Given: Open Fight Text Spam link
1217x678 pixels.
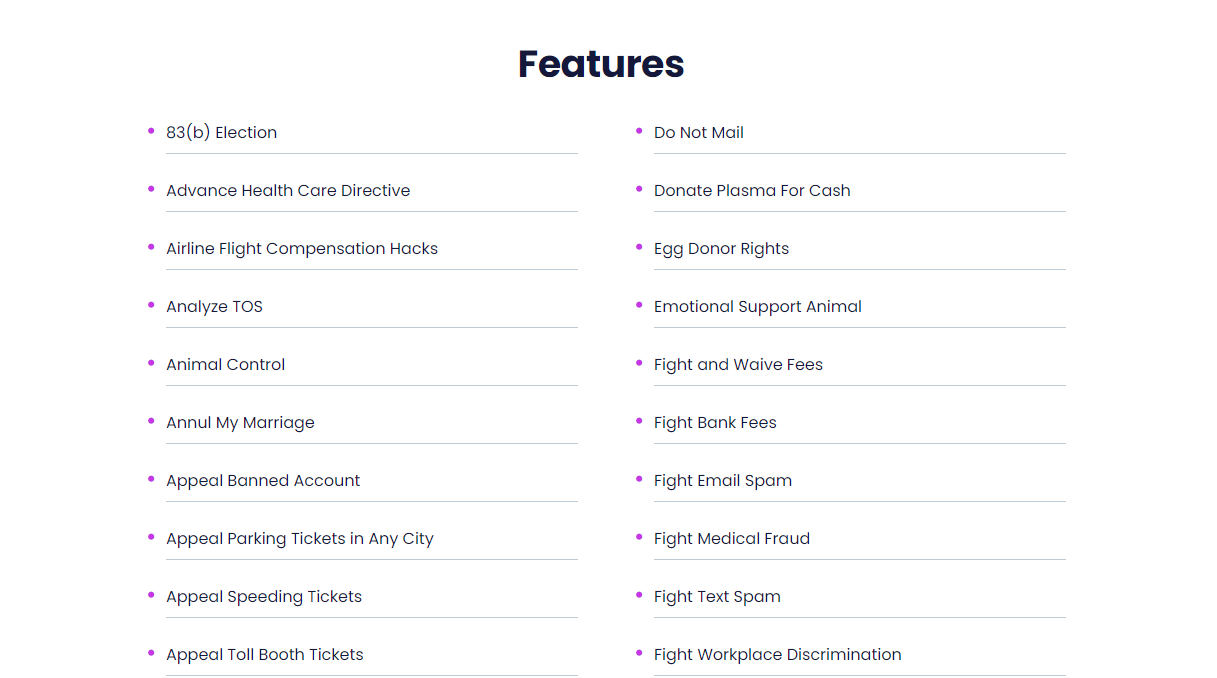Looking at the screenshot, I should click(717, 596).
